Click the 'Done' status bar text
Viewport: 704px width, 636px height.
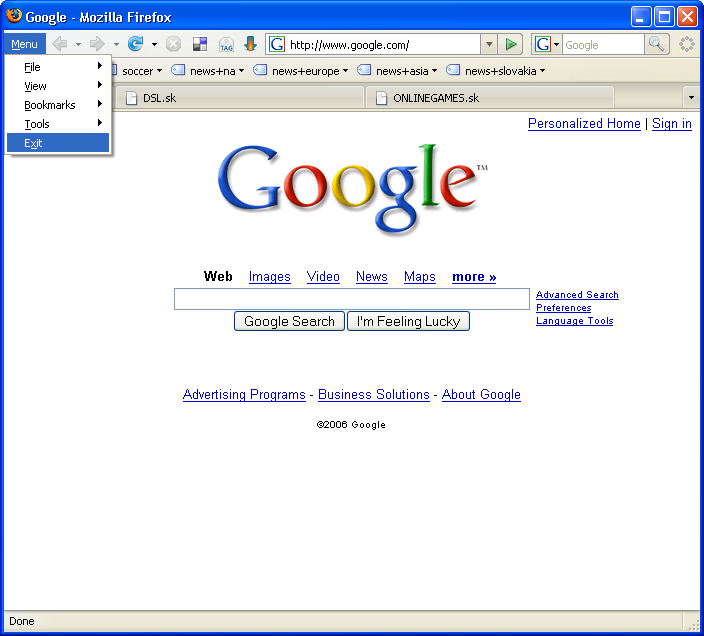click(22, 621)
